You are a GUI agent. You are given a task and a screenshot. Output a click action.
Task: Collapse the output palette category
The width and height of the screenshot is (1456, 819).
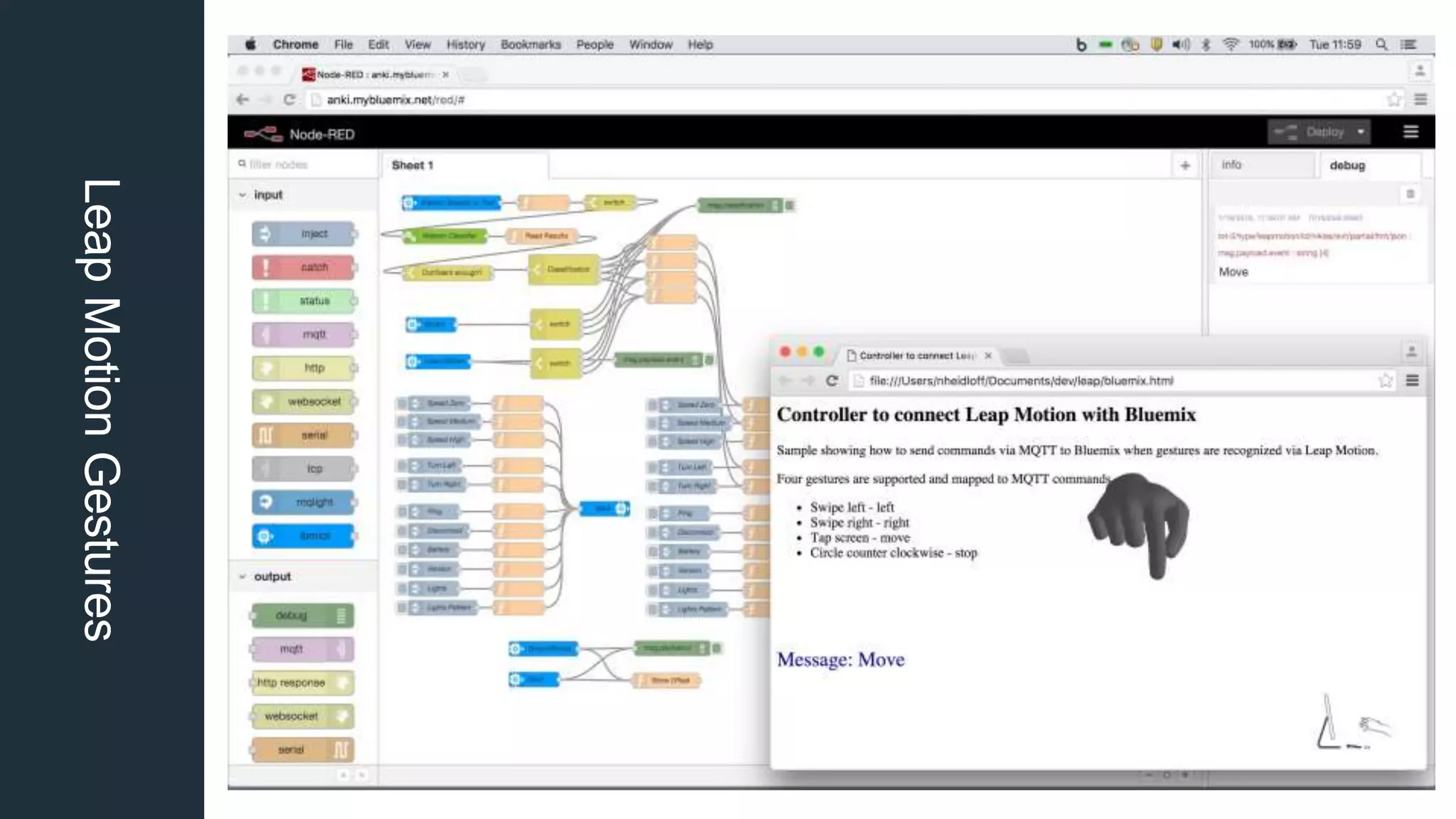(242, 577)
